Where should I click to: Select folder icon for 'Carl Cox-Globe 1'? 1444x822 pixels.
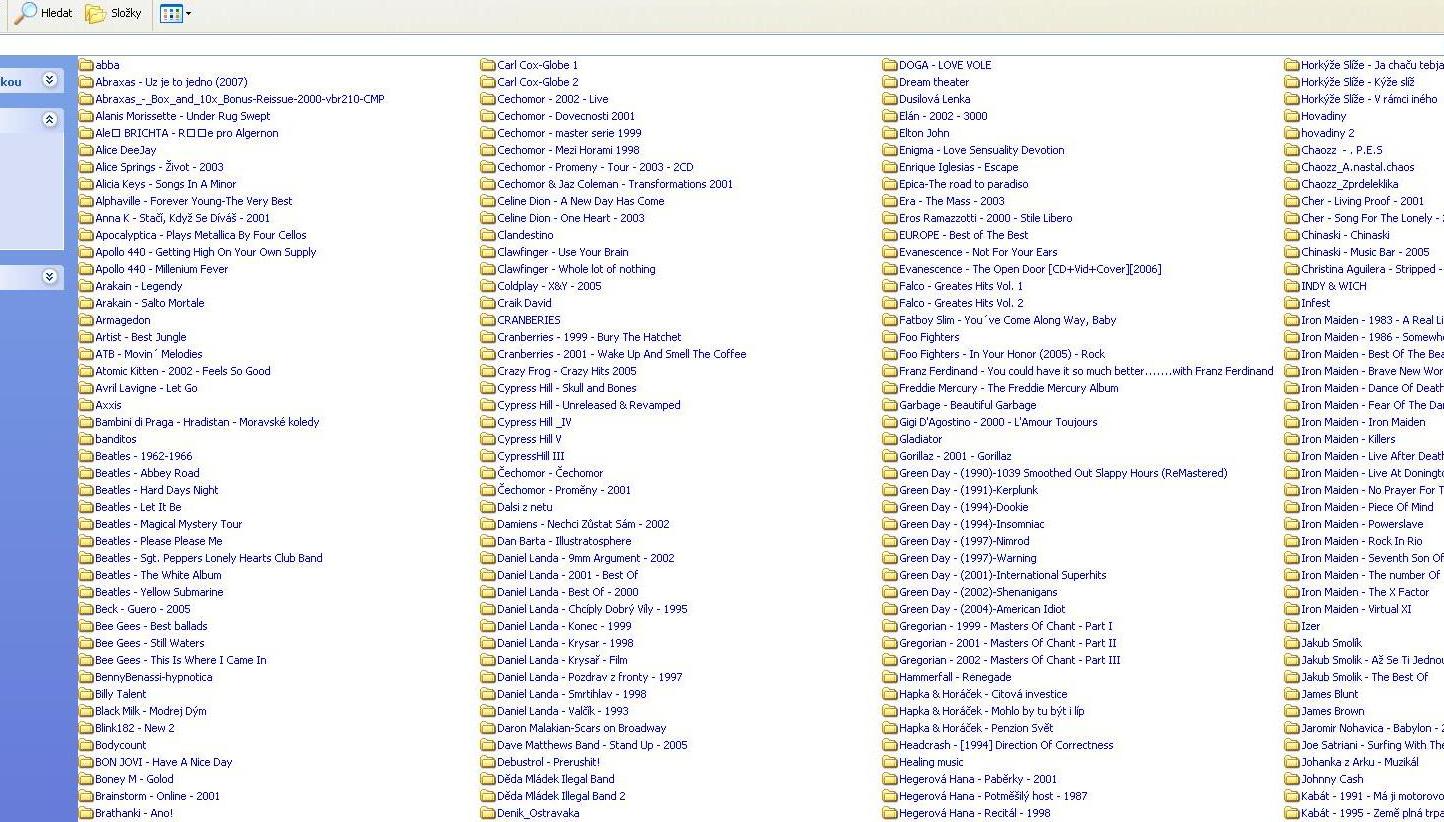(488, 65)
